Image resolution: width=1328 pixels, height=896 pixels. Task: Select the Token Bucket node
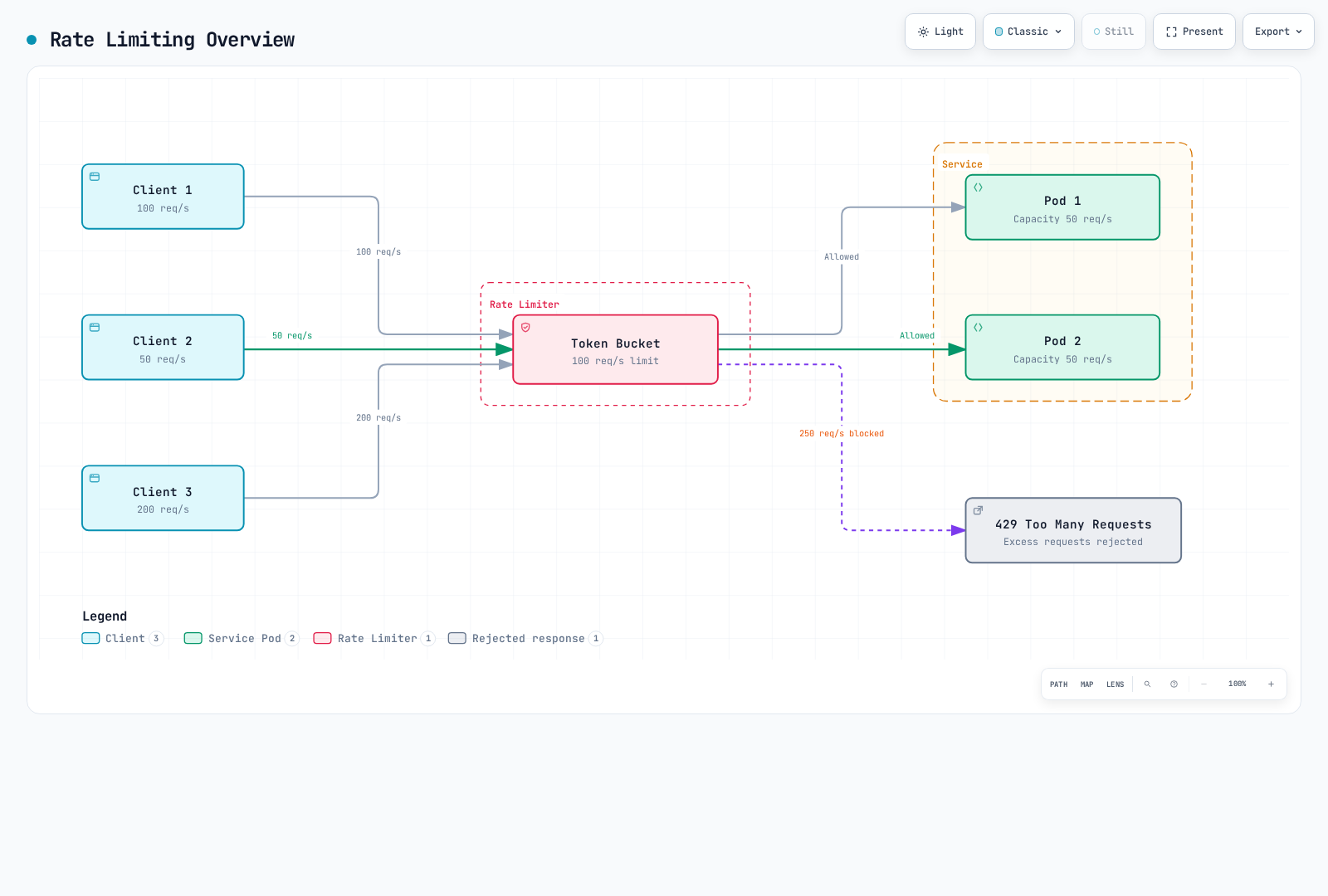click(x=615, y=349)
